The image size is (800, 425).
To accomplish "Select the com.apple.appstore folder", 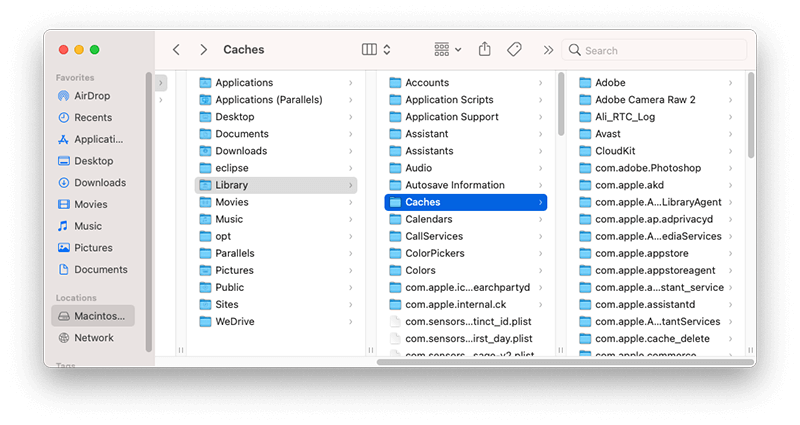I will [x=656, y=253].
